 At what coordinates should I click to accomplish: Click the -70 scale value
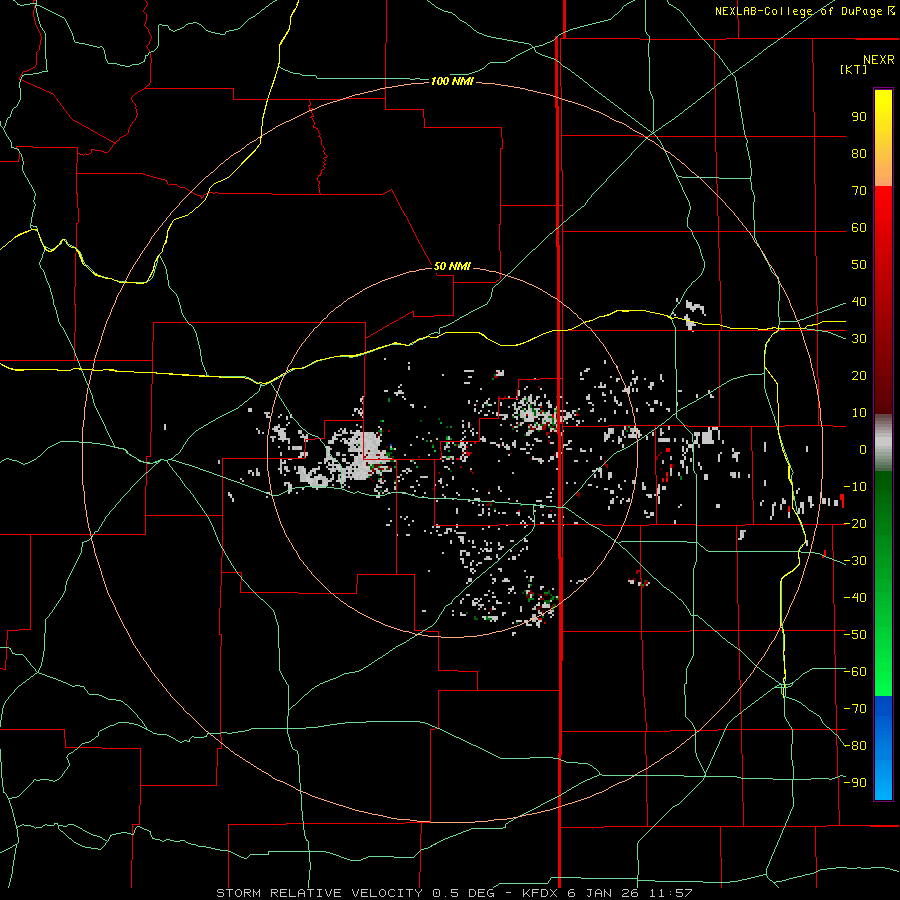tap(855, 709)
